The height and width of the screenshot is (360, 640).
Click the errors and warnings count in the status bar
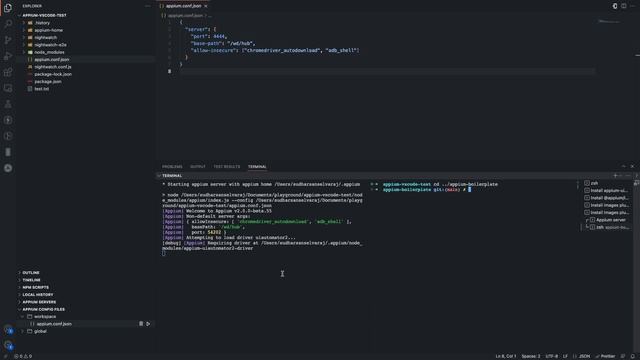[x=23, y=356]
